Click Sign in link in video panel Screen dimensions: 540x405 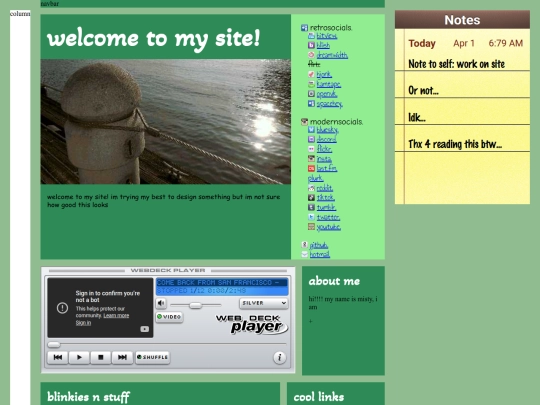[x=83, y=323]
